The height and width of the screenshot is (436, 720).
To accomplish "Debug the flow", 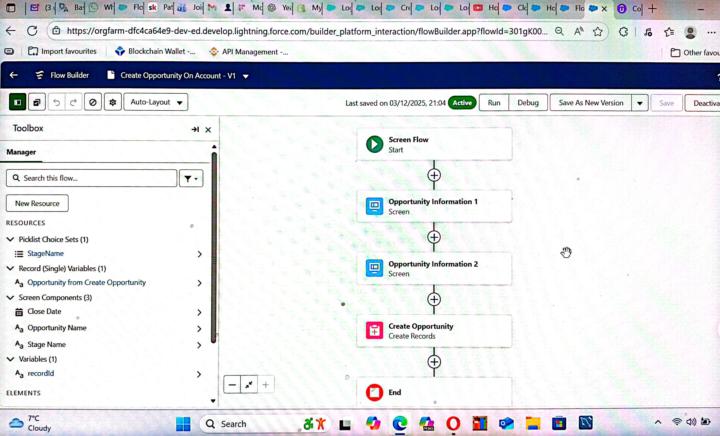I will 528,103.
